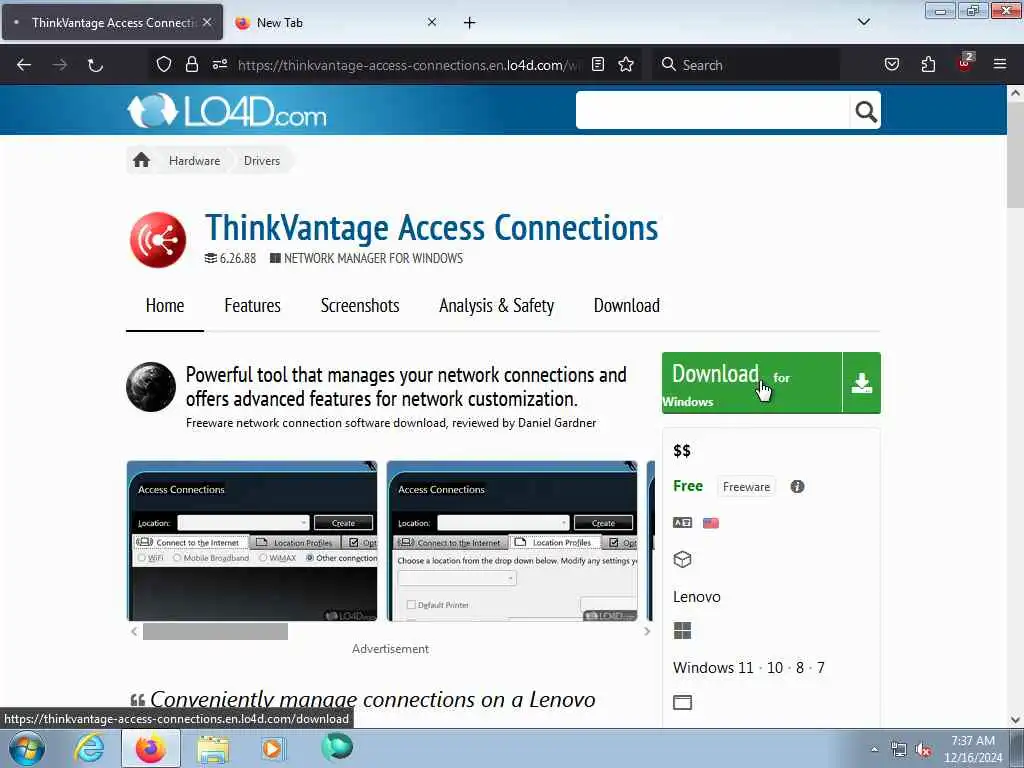Viewport: 1024px width, 768px height.
Task: Open the Hardware breadcrumb link
Action: point(195,161)
